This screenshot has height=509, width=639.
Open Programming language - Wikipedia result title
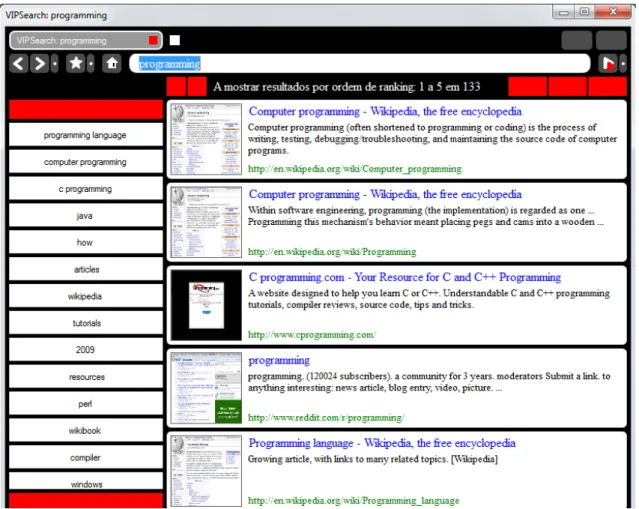[382, 443]
